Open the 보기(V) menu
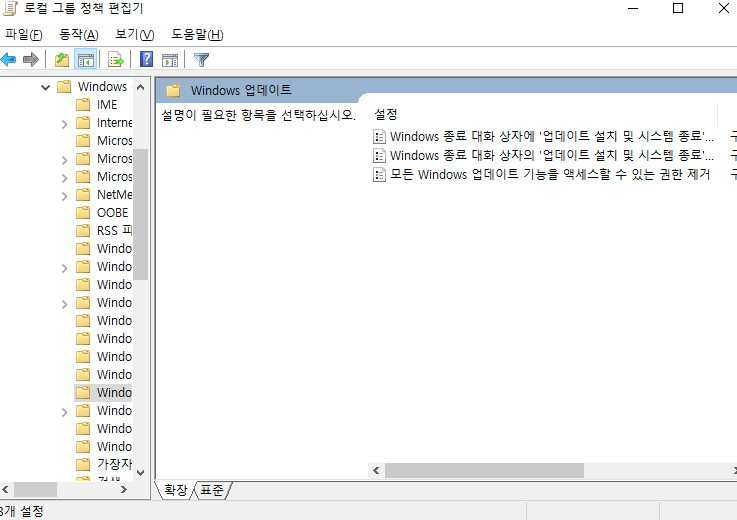The width and height of the screenshot is (737, 520). coord(134,34)
